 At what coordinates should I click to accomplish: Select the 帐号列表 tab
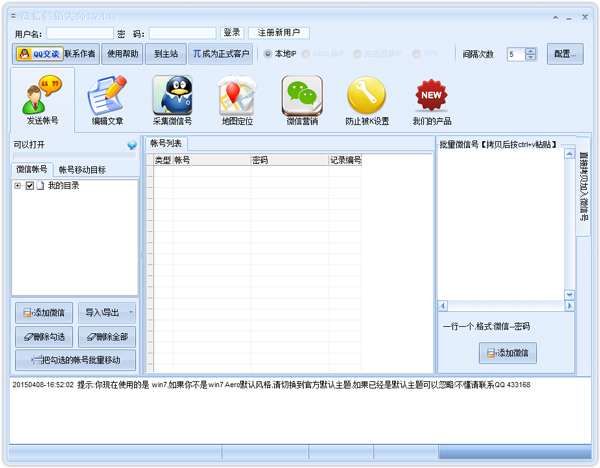166,143
